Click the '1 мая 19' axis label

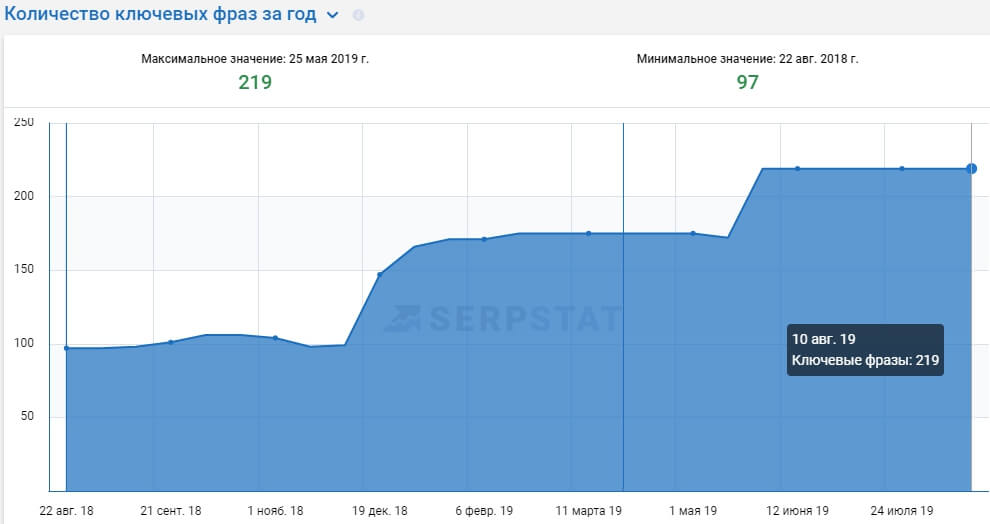(693, 511)
